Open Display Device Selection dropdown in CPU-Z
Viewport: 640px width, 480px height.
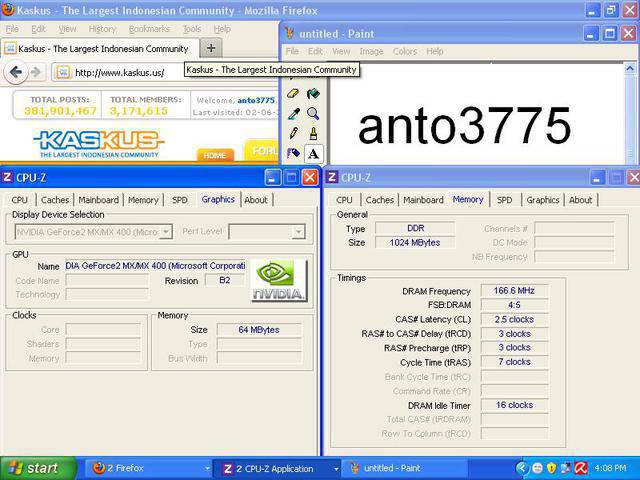point(93,232)
